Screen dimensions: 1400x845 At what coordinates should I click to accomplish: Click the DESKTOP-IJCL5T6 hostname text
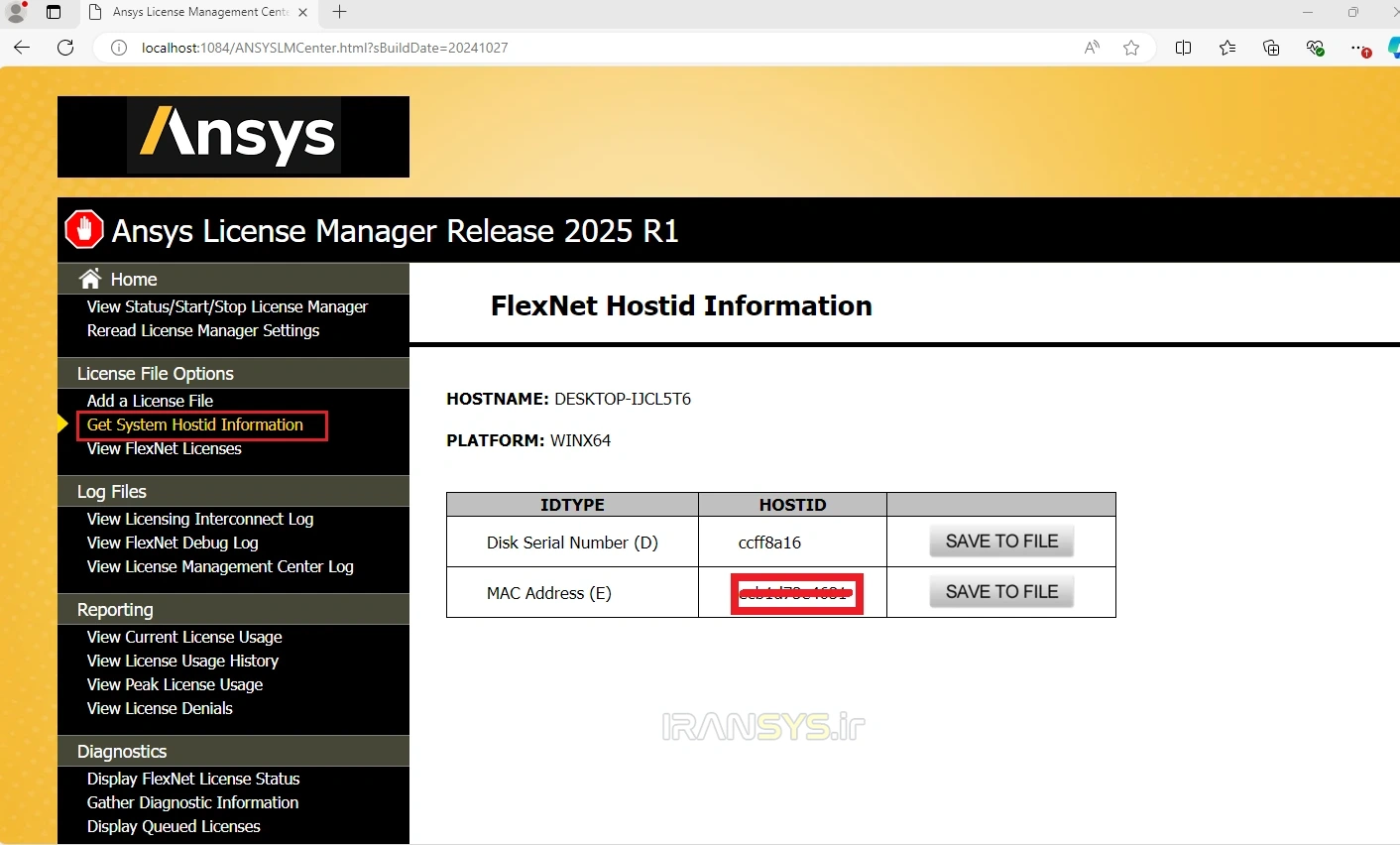623,399
